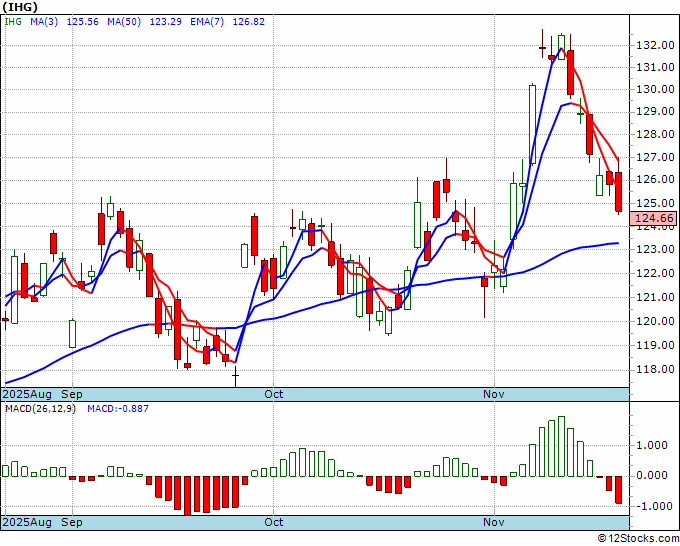
Task: Click the 119.00 price axis label
Action: 655,345
